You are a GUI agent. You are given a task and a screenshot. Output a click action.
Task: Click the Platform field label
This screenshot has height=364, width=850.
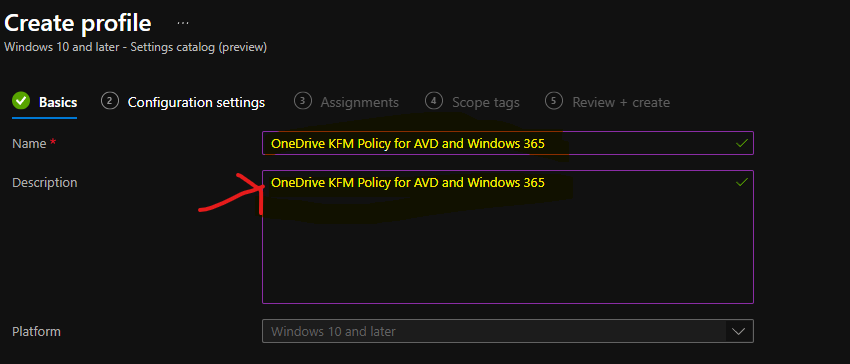[36, 331]
